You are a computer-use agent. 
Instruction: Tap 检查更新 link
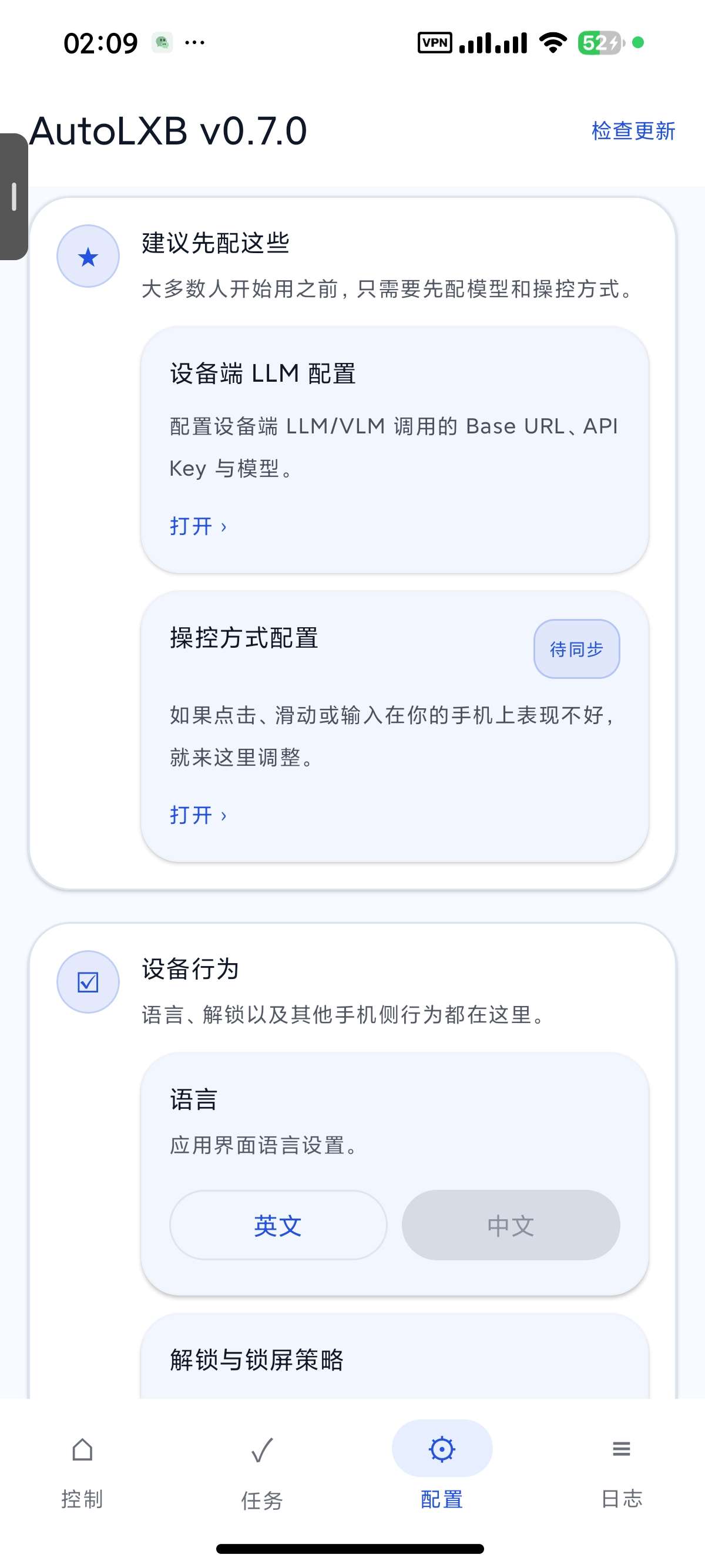click(x=633, y=131)
